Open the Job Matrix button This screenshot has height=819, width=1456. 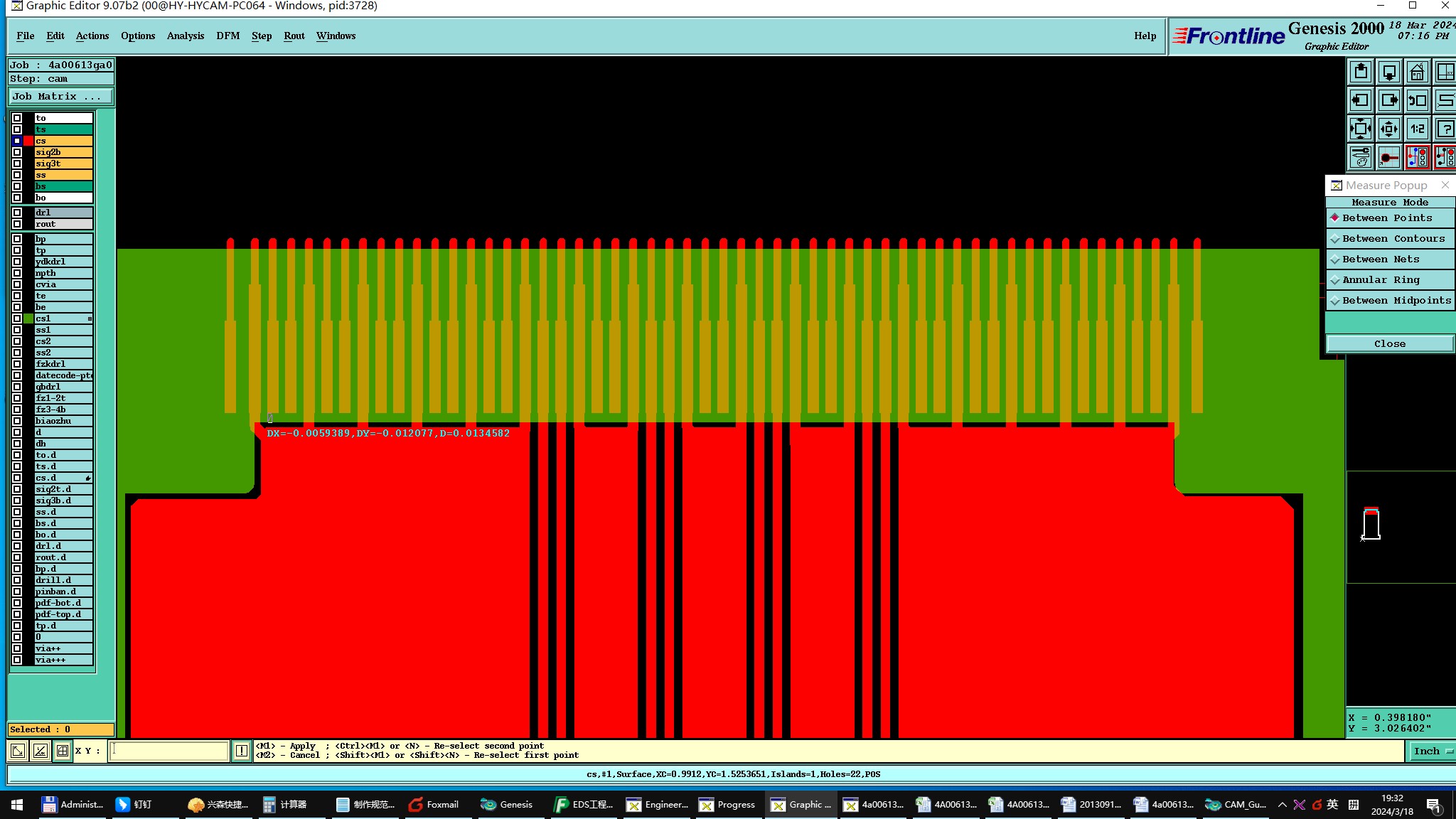click(x=60, y=97)
